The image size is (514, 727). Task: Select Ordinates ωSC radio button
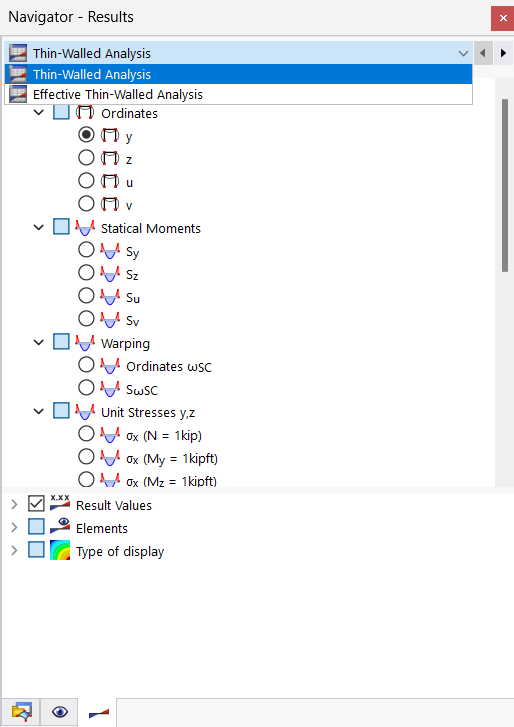click(86, 364)
